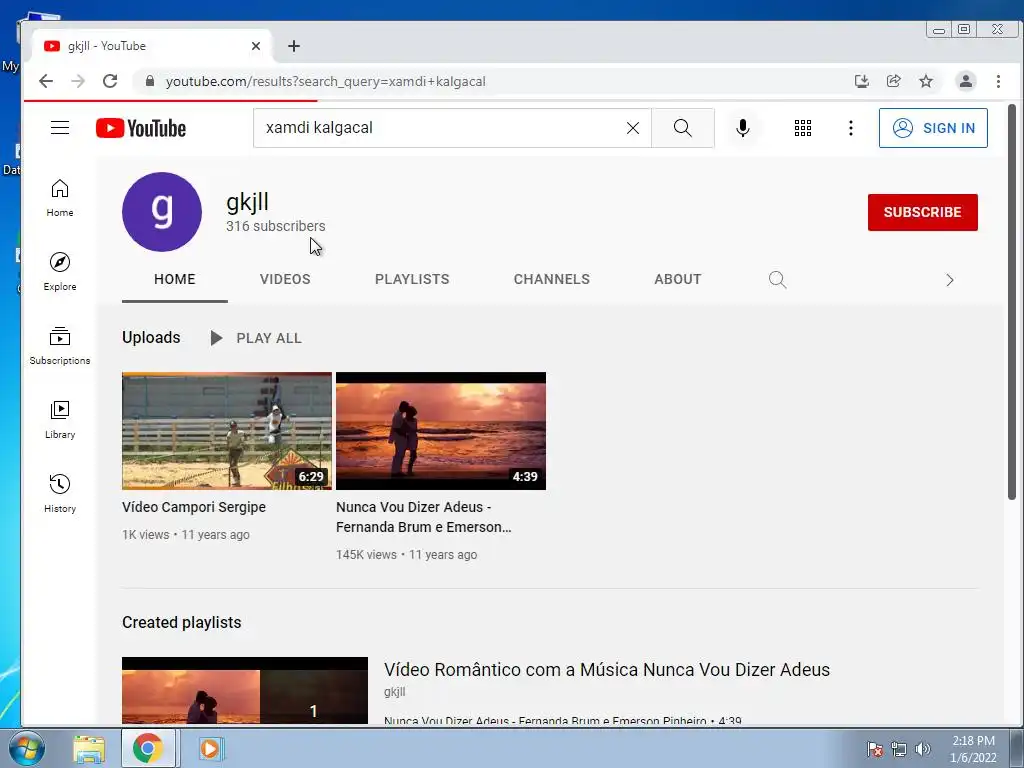This screenshot has width=1024, height=768.
Task: Click the gkjll author under playlist
Action: coord(394,692)
